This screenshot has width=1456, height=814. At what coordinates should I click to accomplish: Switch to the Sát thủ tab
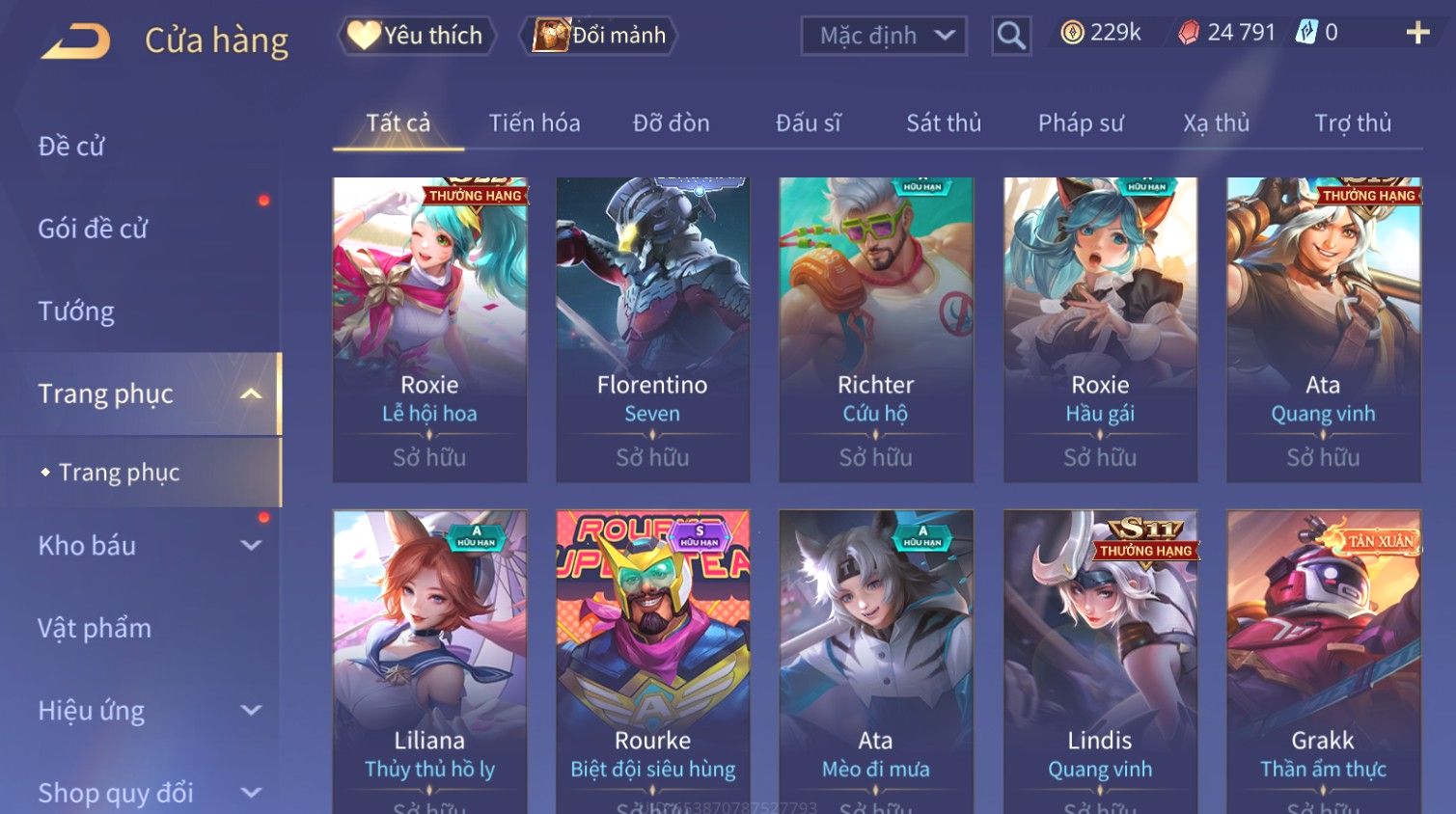tap(944, 123)
